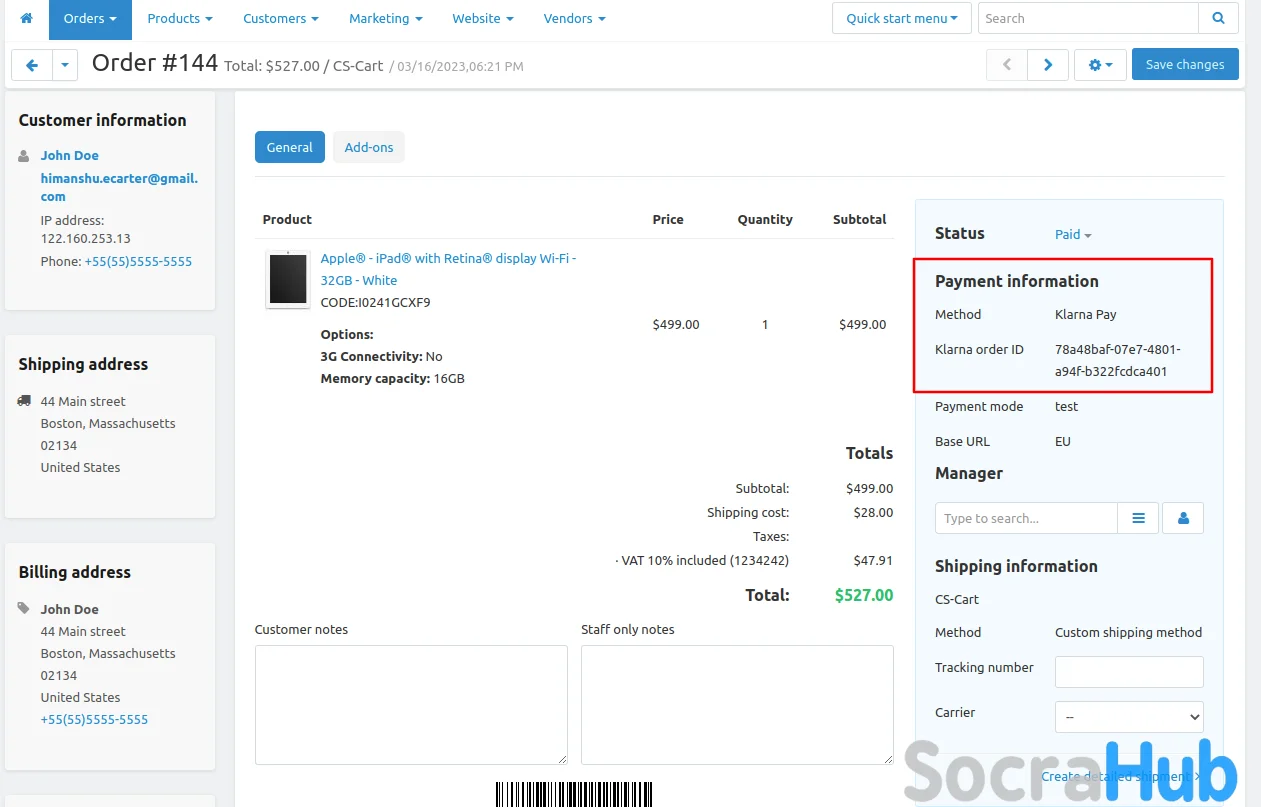
Task: Expand the Quick start menu
Action: point(901,19)
